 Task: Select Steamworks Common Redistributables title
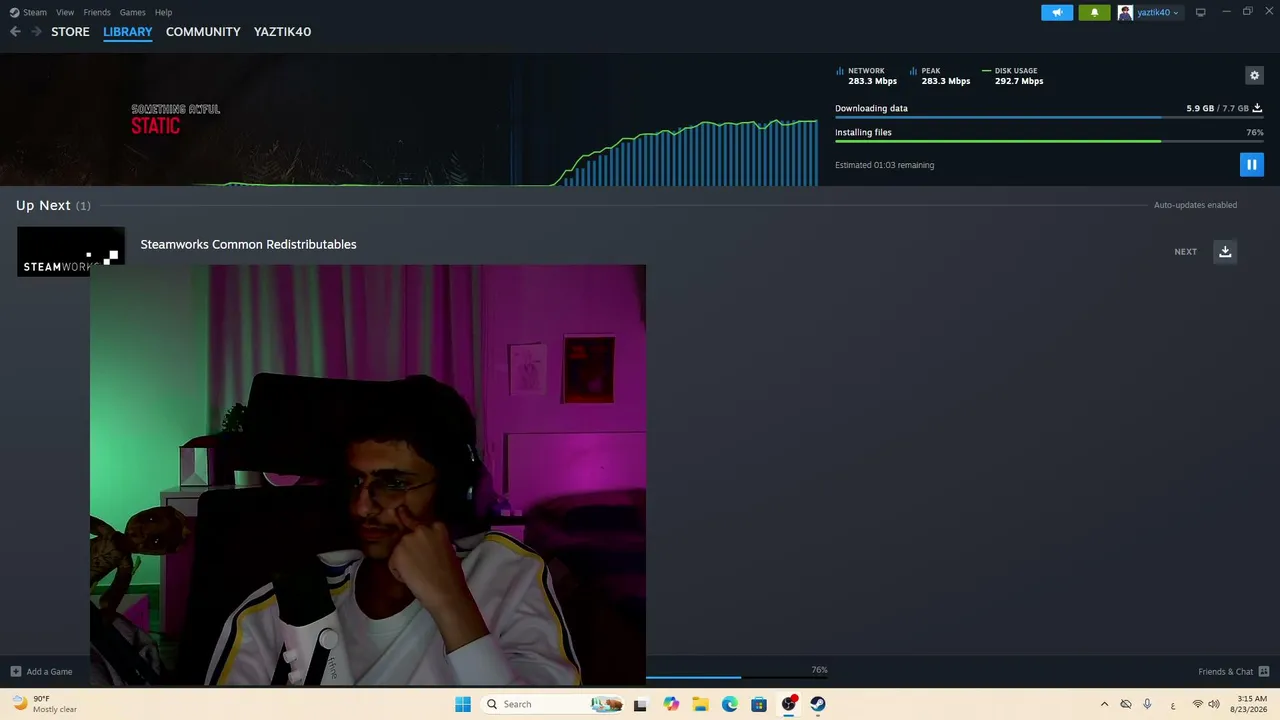coord(248,244)
